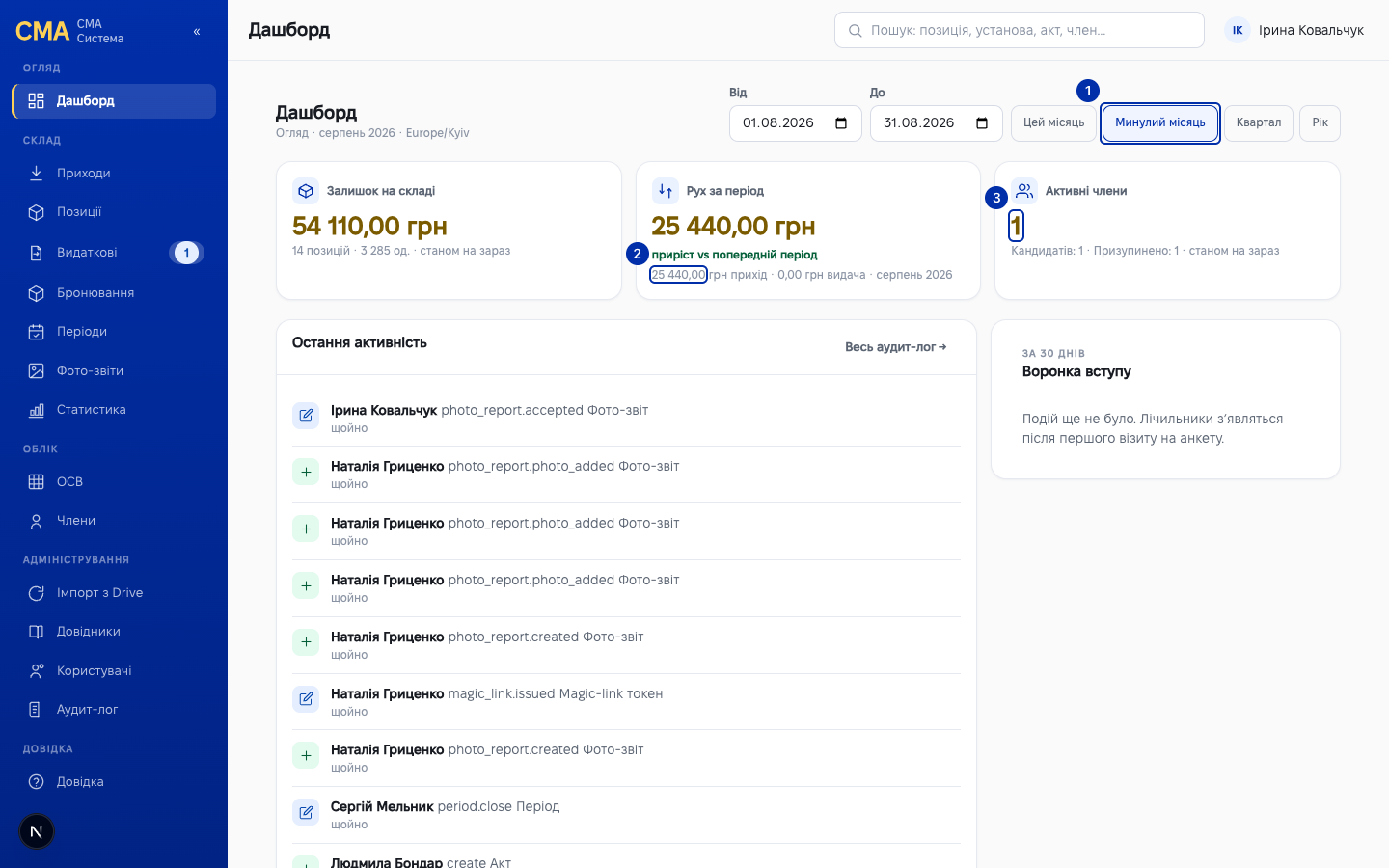This screenshot has height=868, width=1389.
Task: Click the round N badge at sidebar bottom
Action: coord(37,831)
